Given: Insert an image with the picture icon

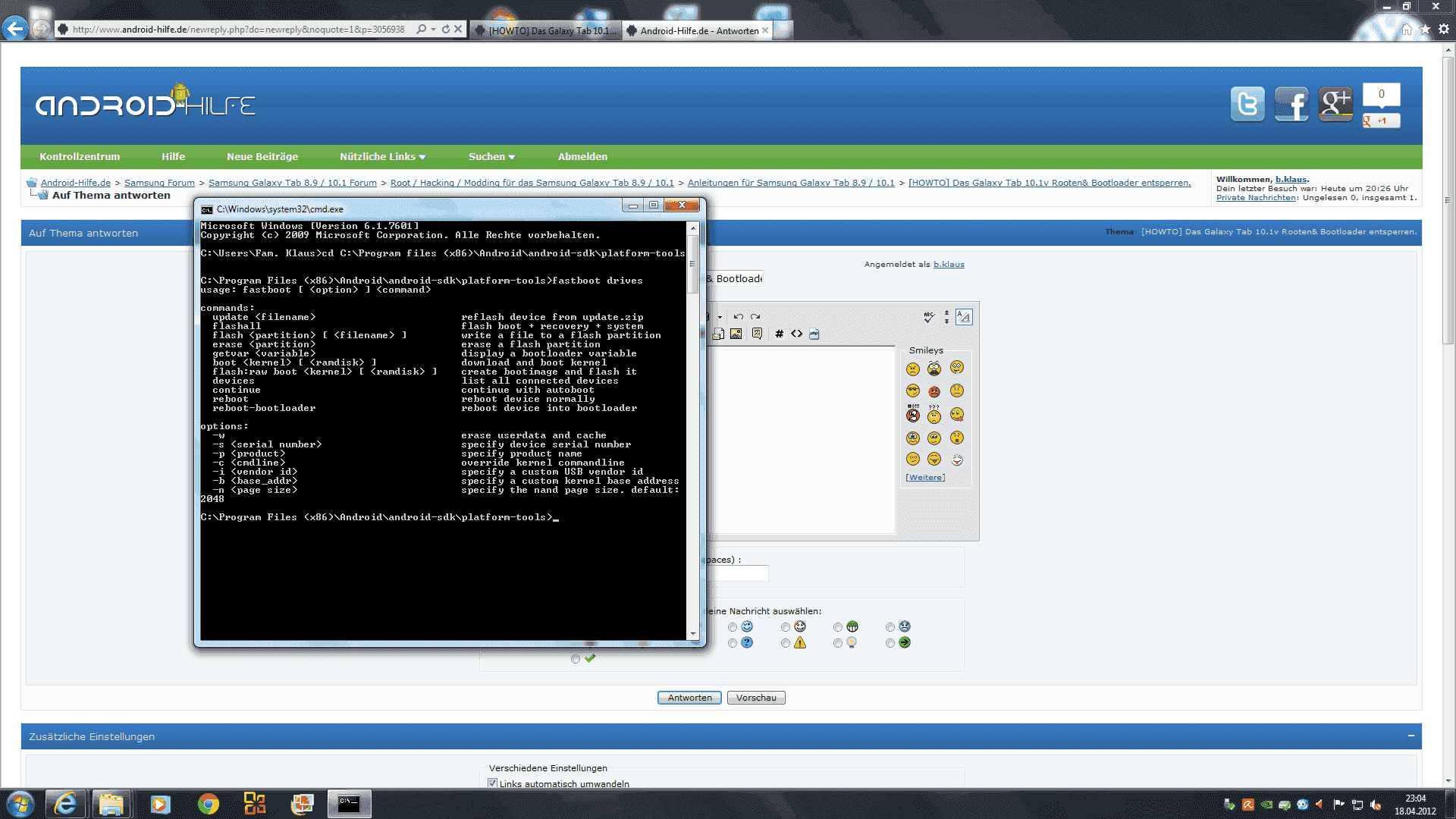Looking at the screenshot, I should coord(736,334).
